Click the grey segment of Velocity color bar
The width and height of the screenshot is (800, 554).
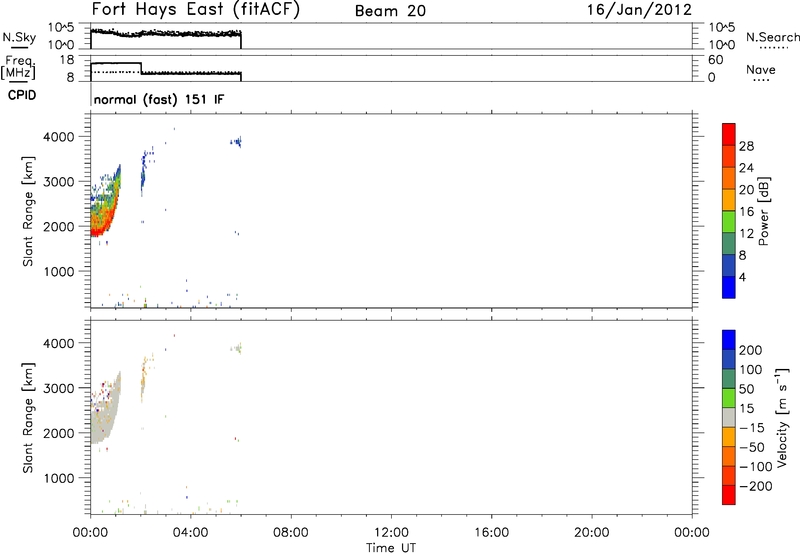(x=729, y=417)
